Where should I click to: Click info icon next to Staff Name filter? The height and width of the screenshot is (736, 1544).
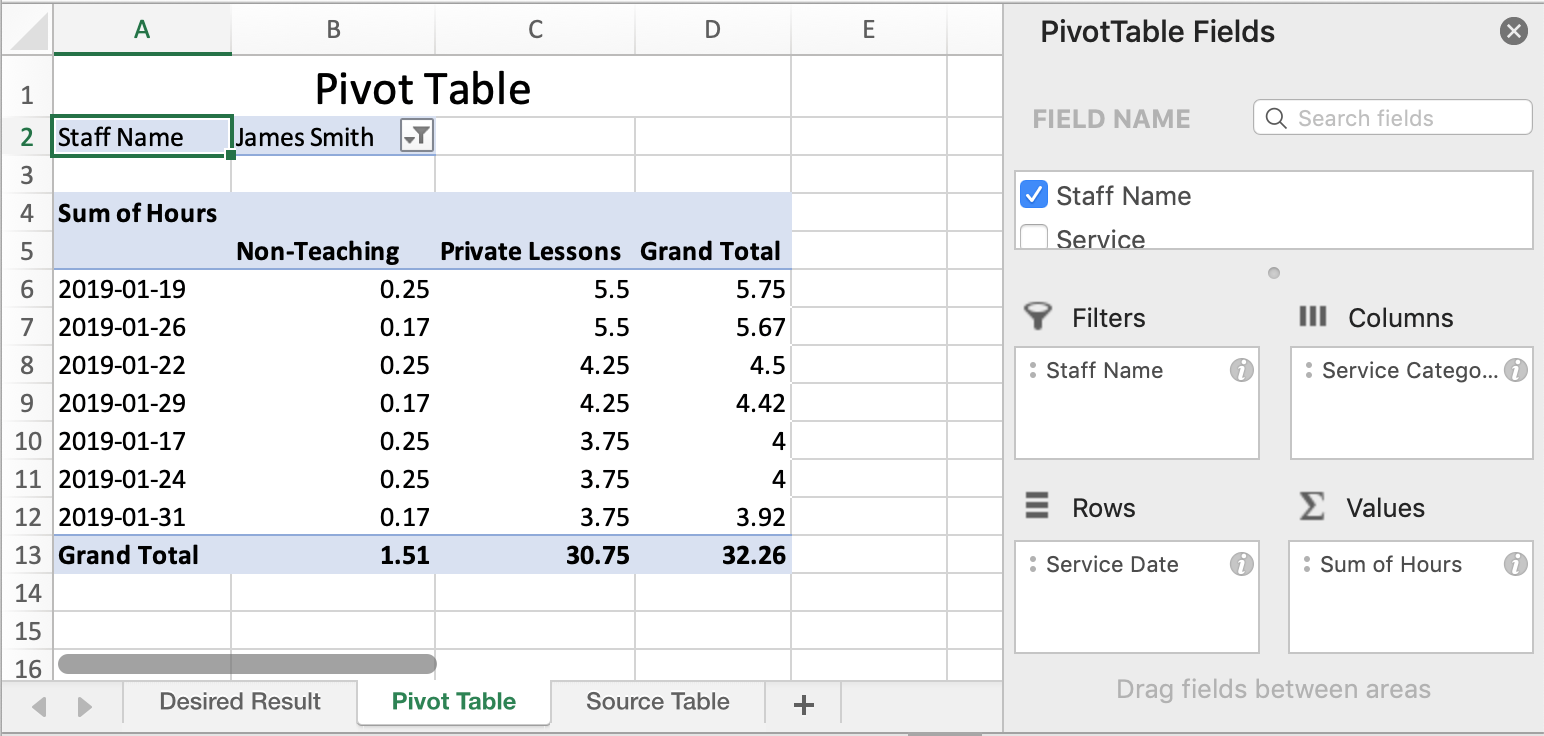pos(1241,371)
